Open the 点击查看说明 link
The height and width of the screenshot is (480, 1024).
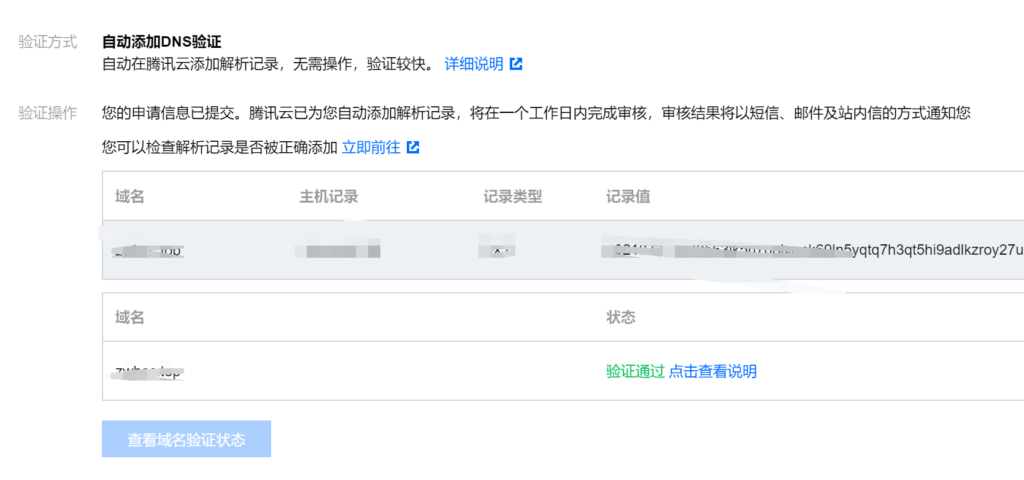click(713, 371)
